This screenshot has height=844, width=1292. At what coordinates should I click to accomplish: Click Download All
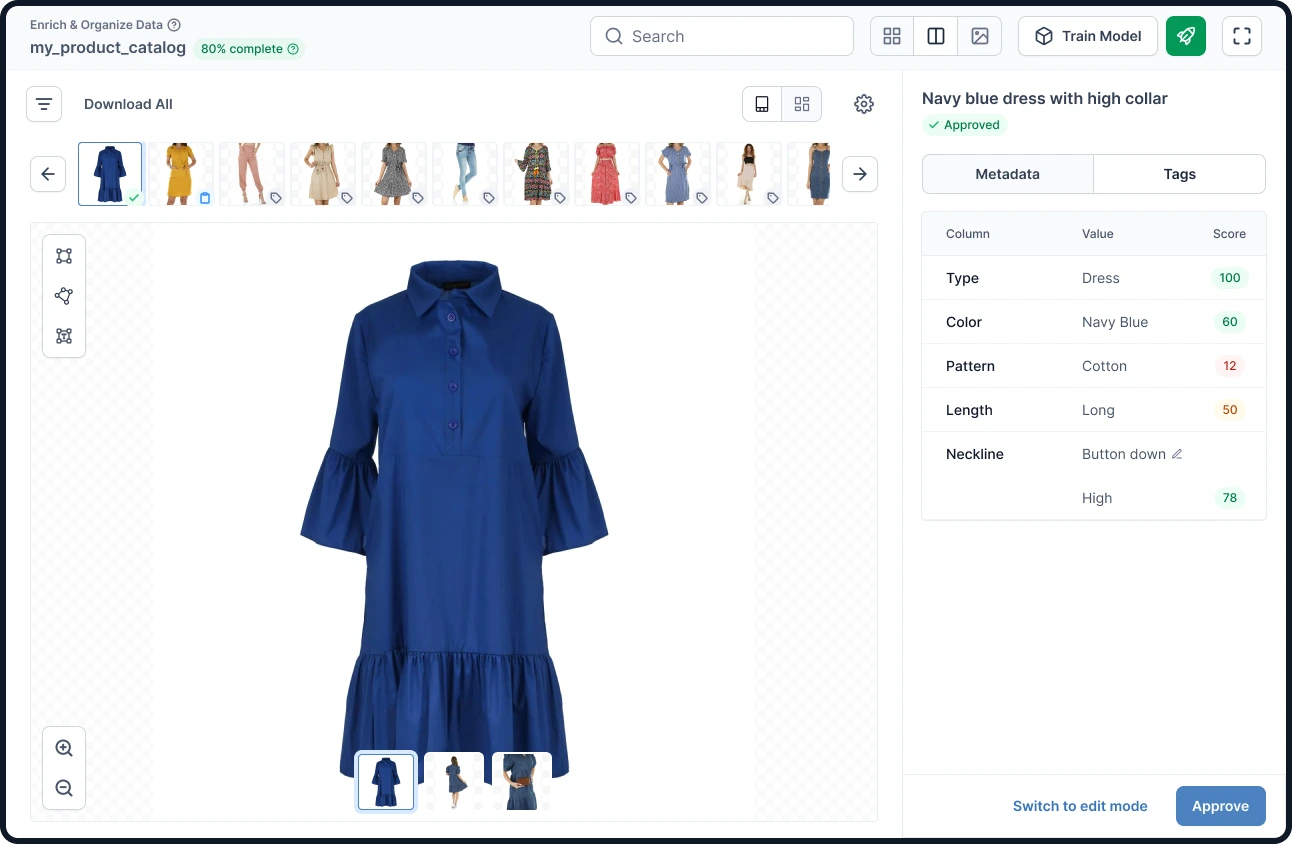pos(128,104)
